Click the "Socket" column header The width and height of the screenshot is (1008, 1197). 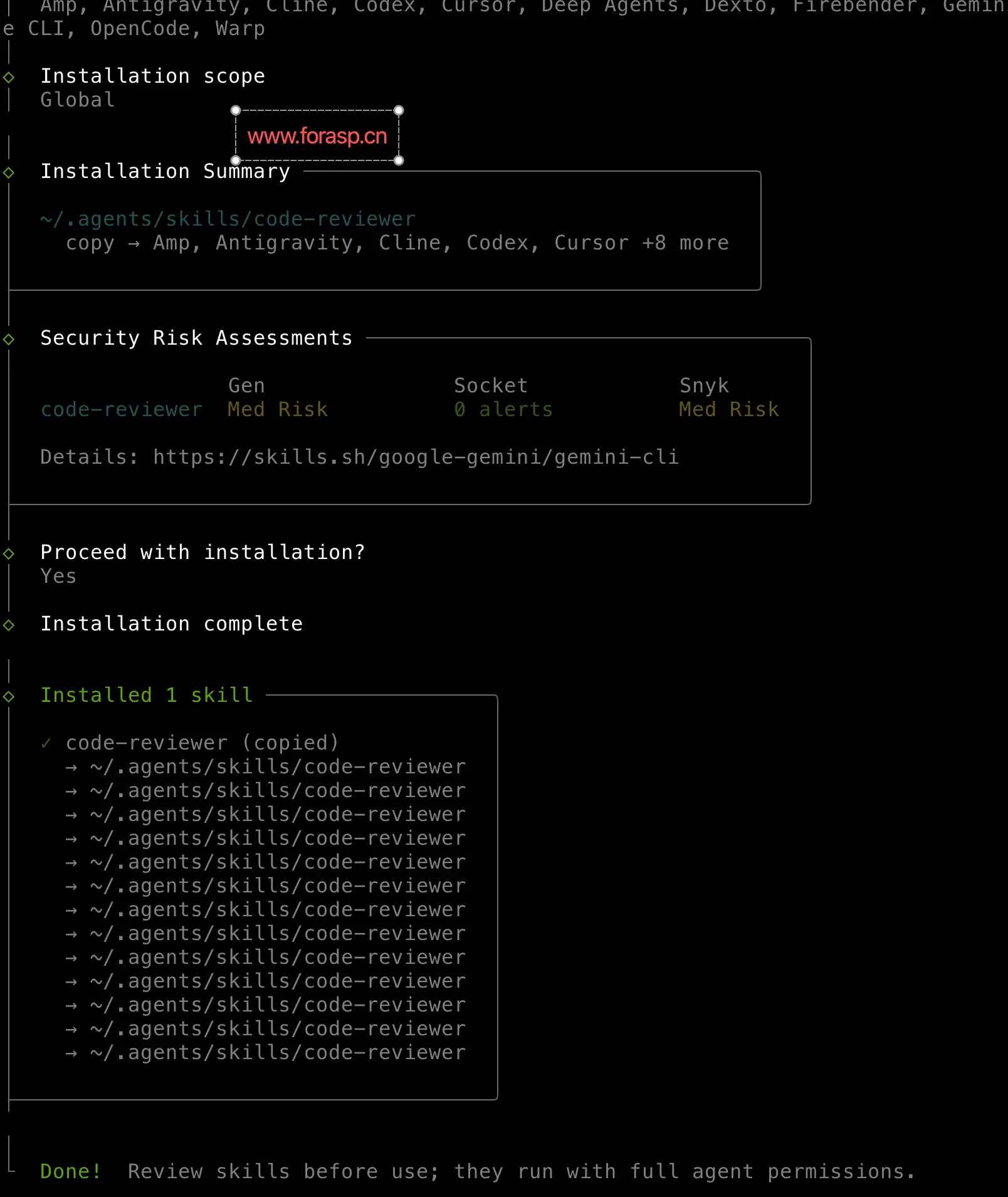coord(491,385)
